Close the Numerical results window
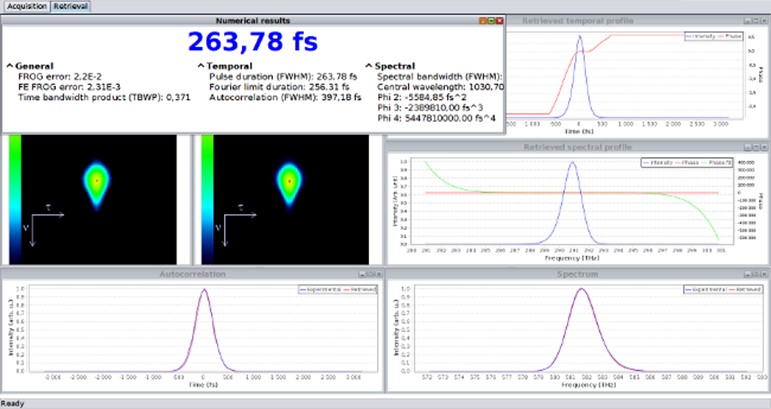771x409 pixels. coord(498,20)
